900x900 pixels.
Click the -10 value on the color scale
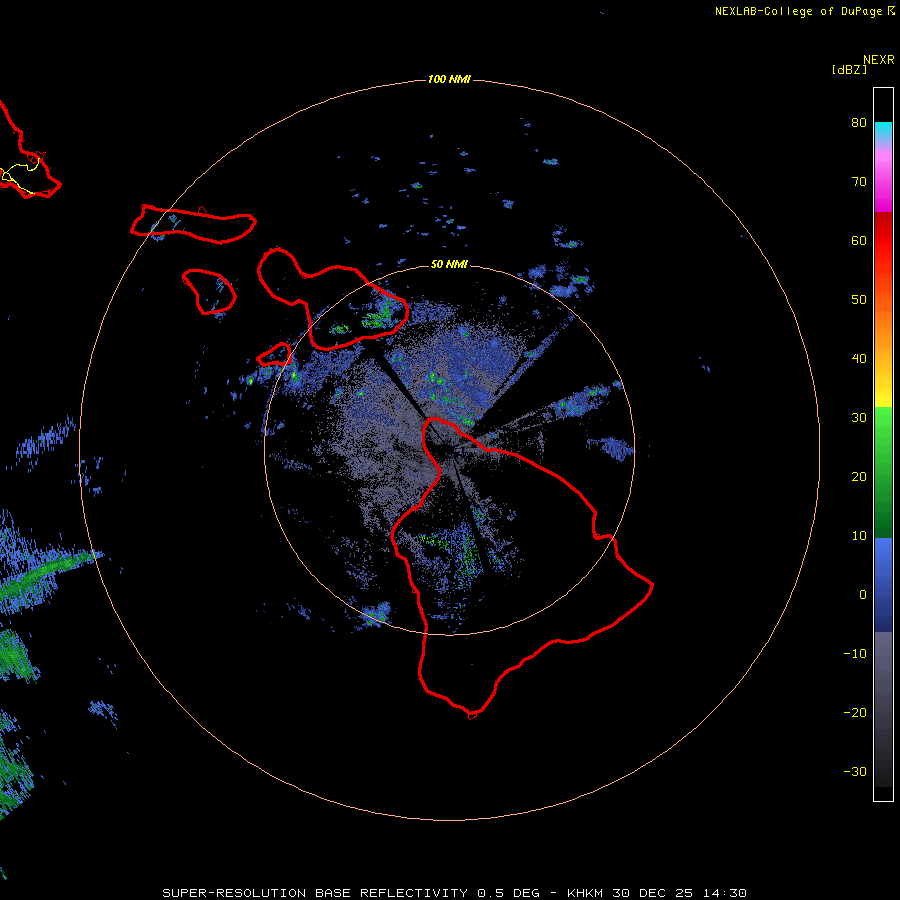pos(855,654)
